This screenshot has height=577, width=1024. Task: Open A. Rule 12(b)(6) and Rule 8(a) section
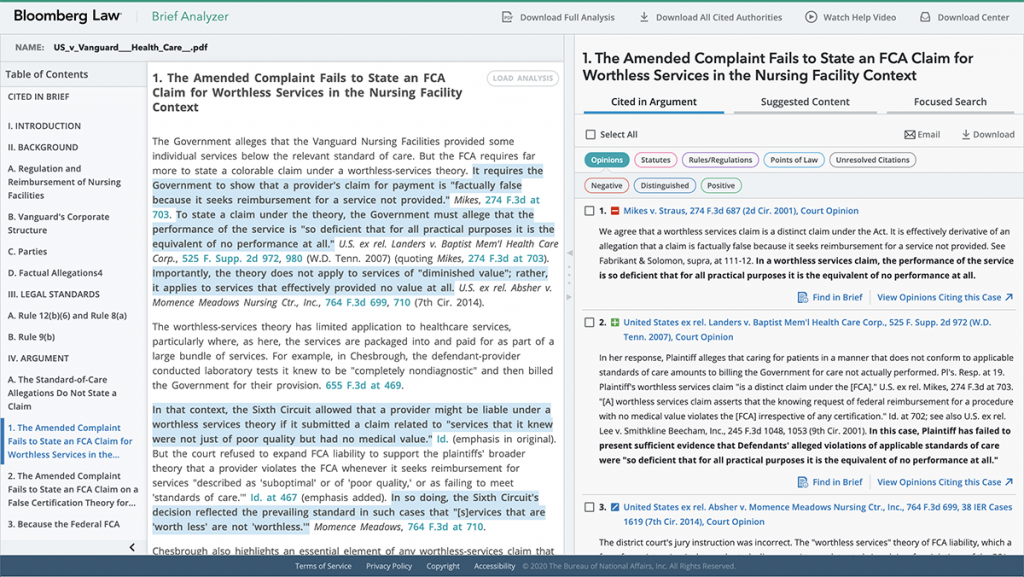[67, 316]
